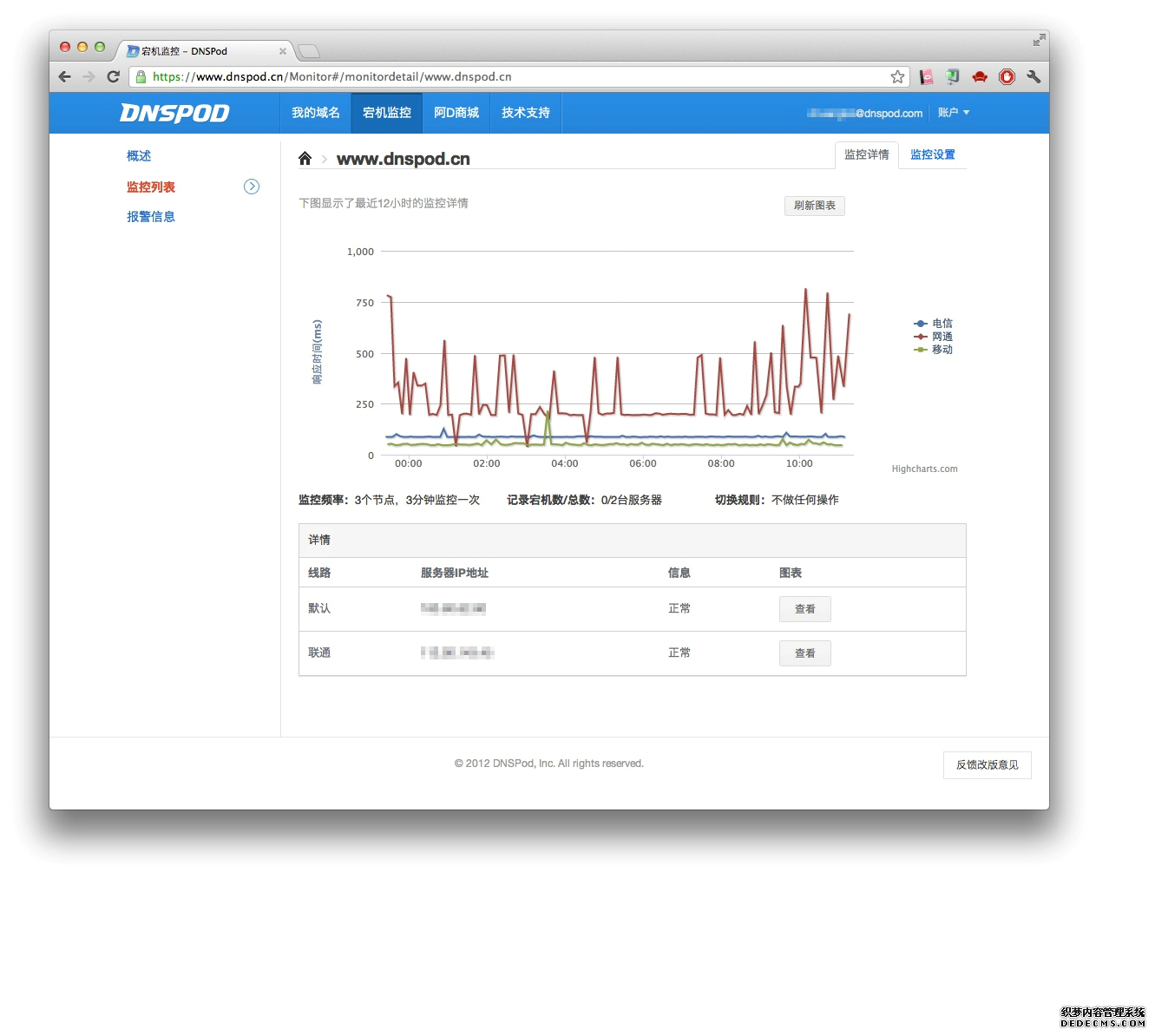Open the Chrome wrench settings menu

(x=1034, y=77)
